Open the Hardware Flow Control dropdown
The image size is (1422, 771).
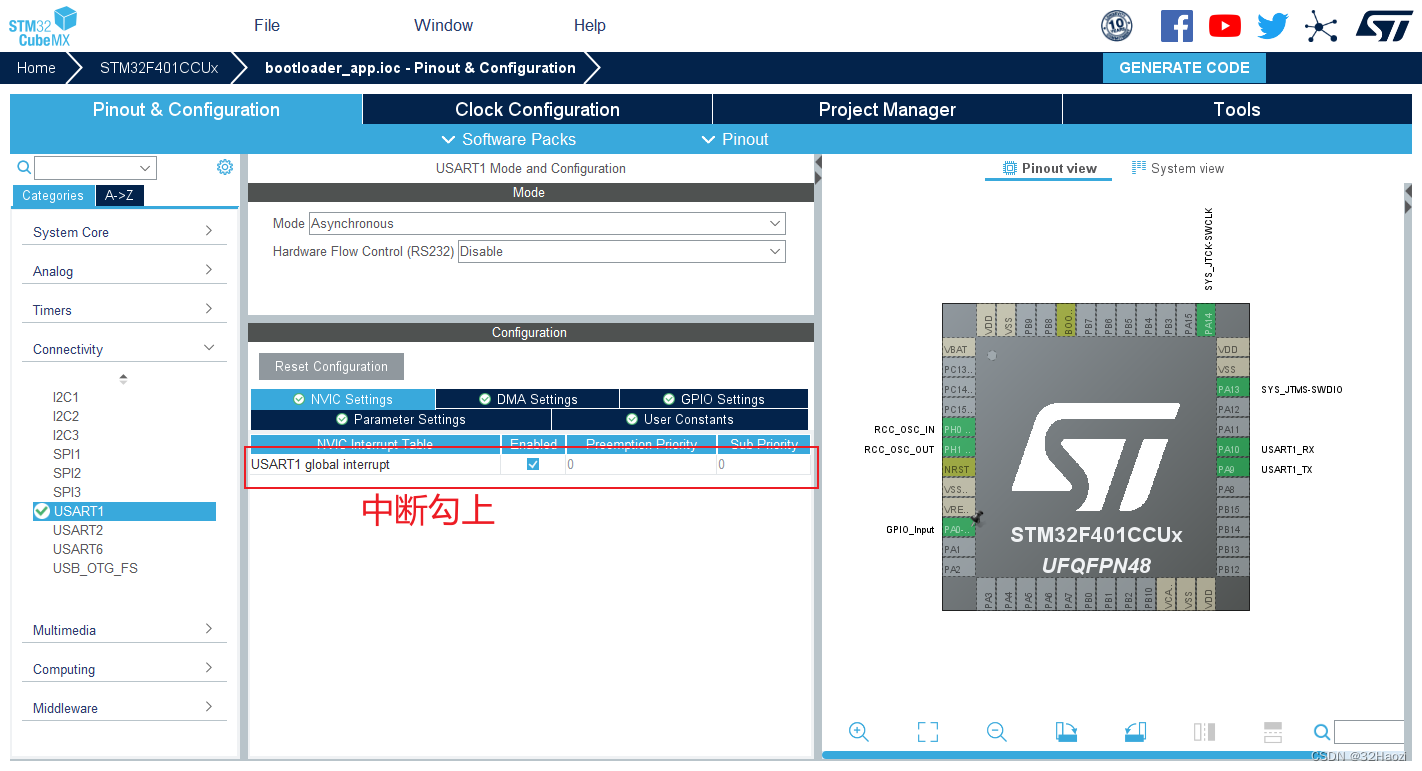tap(621, 251)
